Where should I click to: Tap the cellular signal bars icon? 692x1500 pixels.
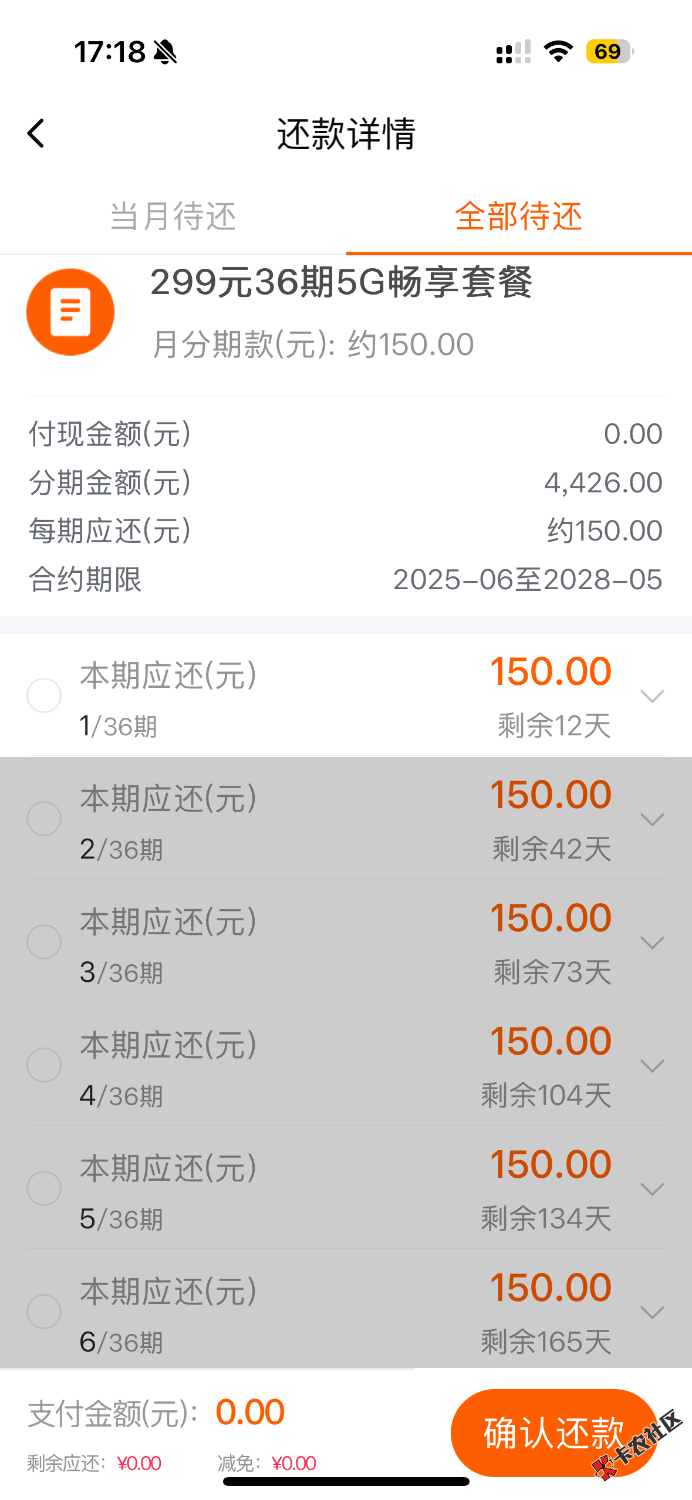tap(513, 52)
